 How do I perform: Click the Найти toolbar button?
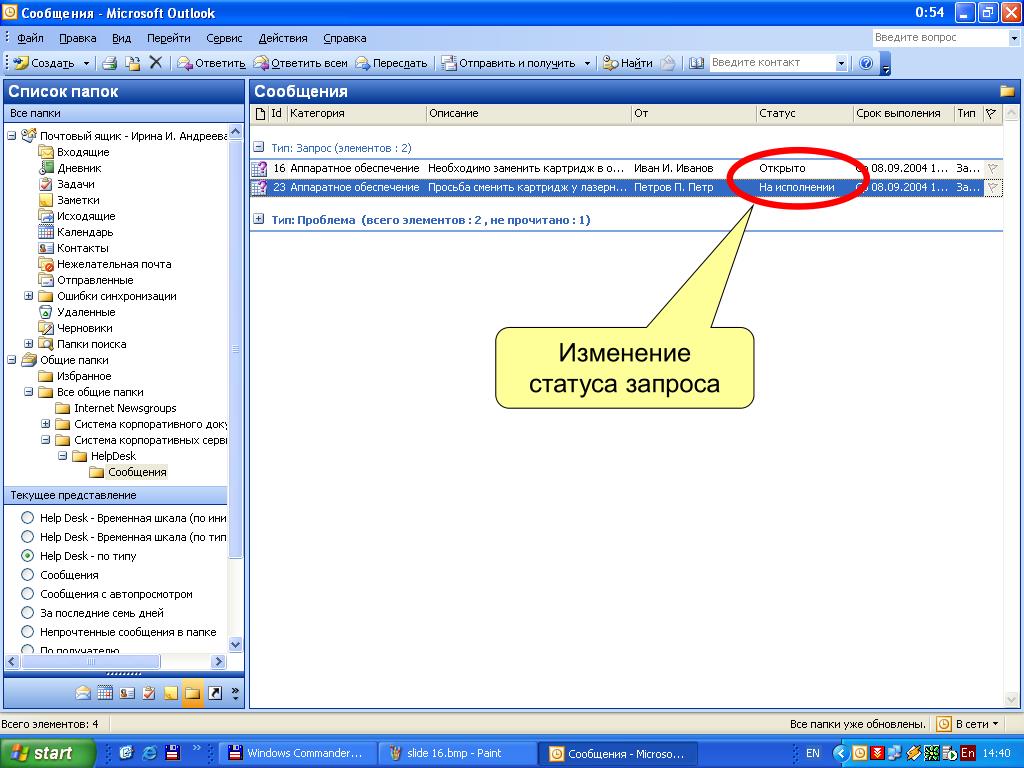coord(628,63)
